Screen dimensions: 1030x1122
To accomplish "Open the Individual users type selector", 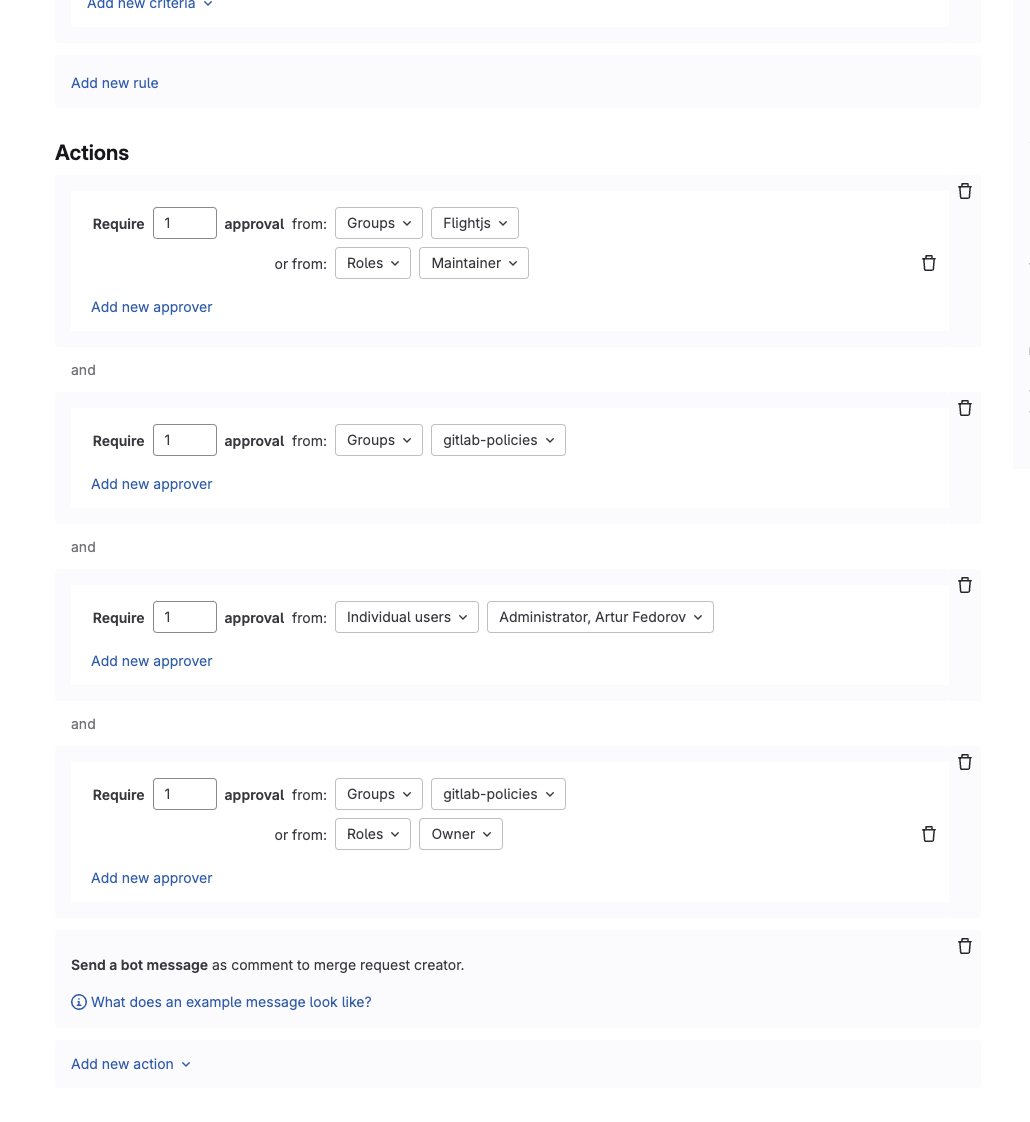I will click(x=406, y=617).
